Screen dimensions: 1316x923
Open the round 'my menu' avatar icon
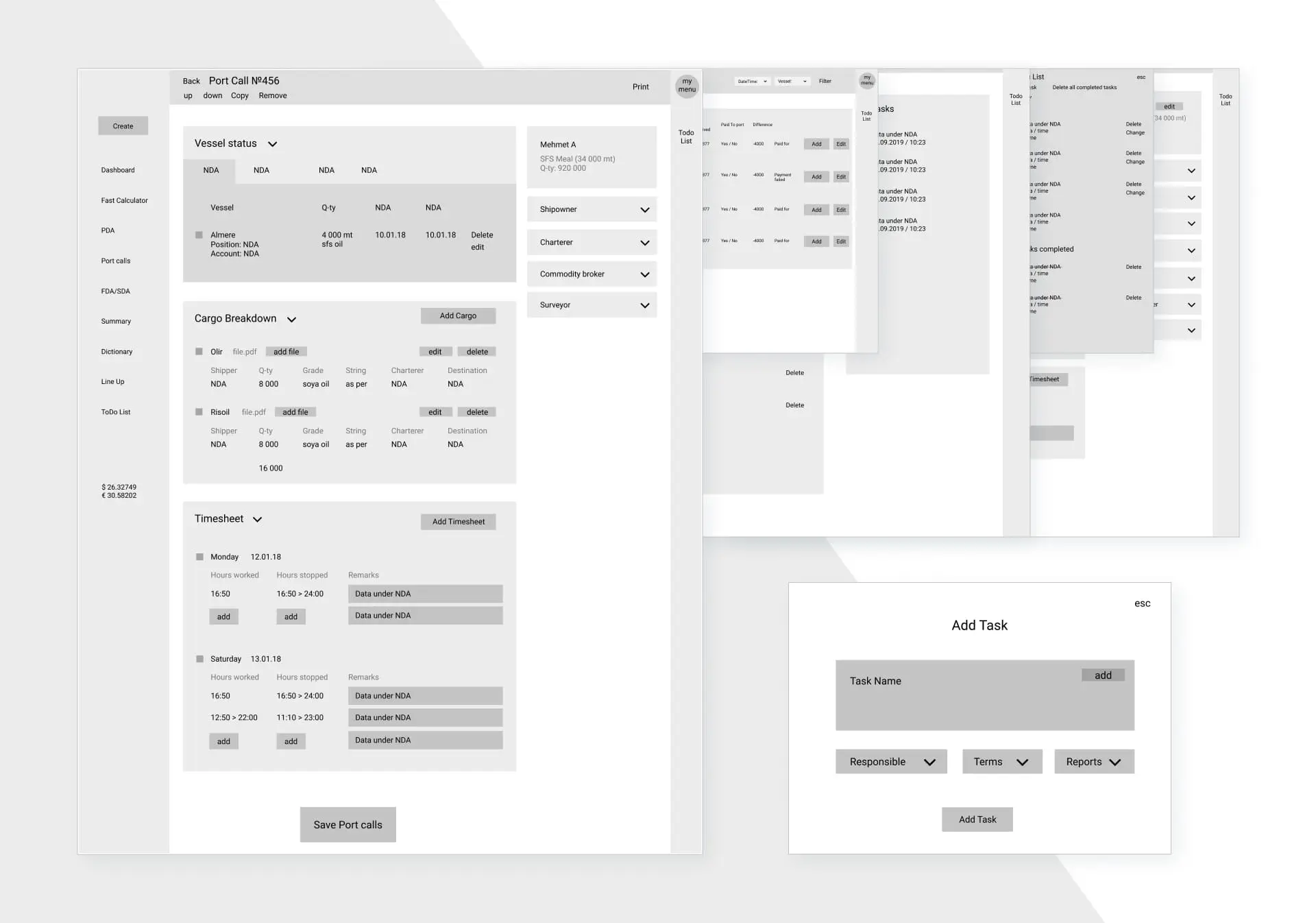point(687,86)
